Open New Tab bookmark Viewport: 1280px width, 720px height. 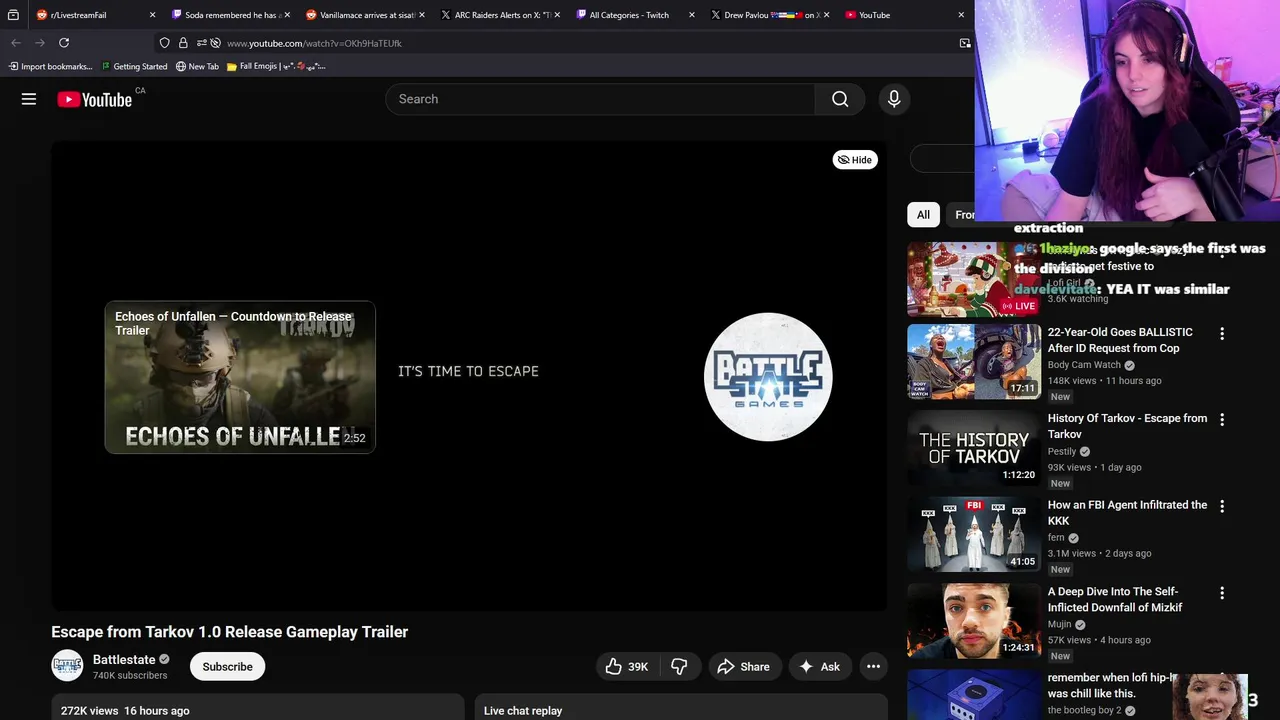197,66
